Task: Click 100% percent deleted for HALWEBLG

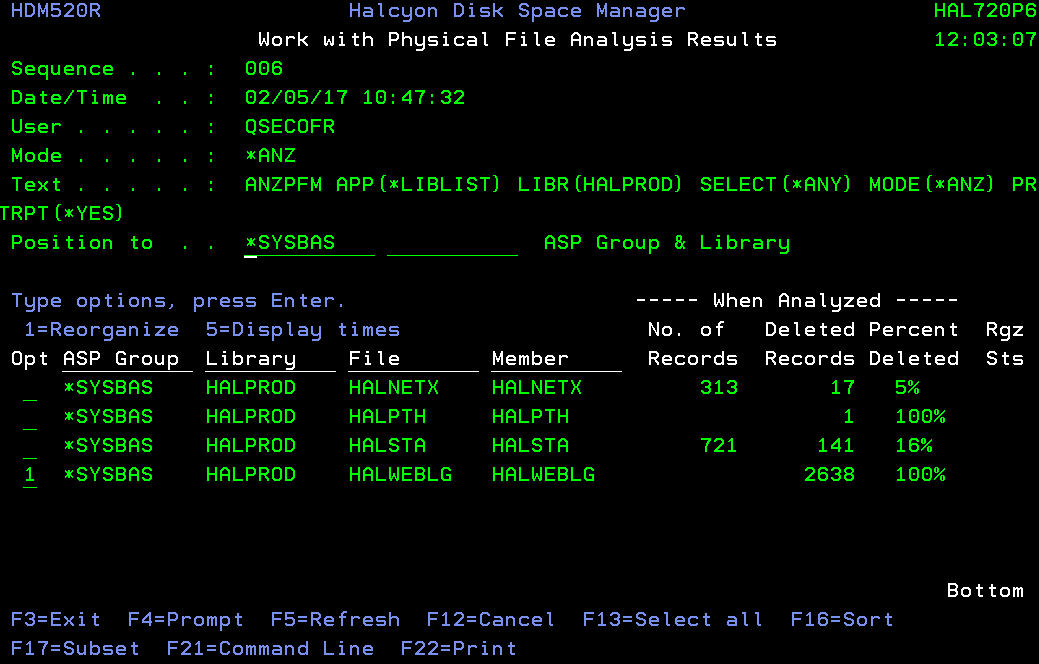Action: coord(920,474)
